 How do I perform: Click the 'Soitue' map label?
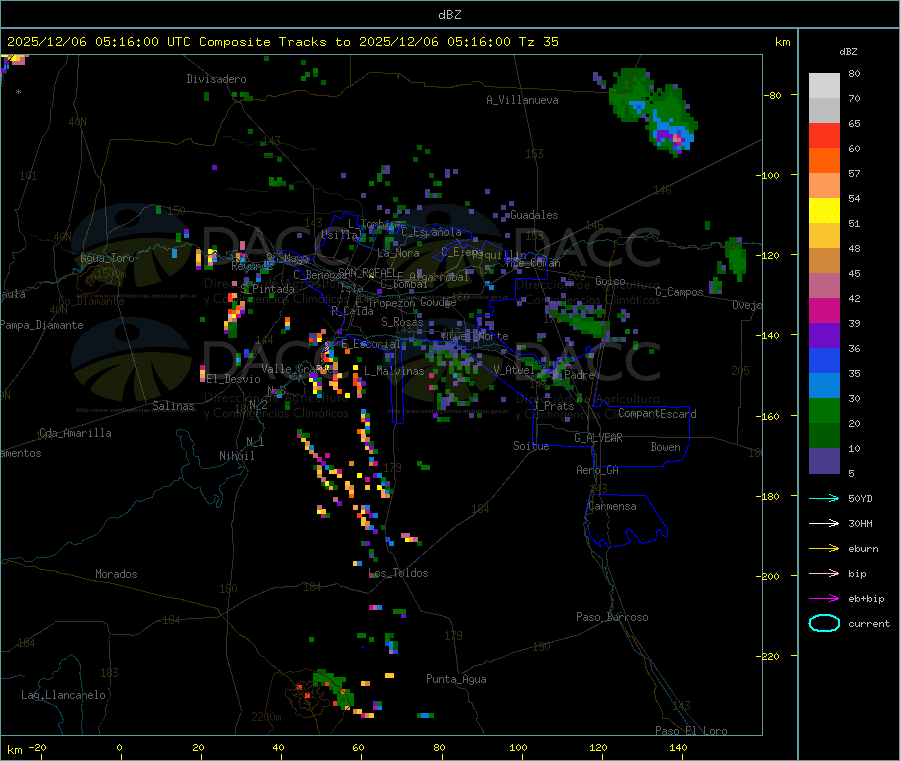tap(531, 446)
